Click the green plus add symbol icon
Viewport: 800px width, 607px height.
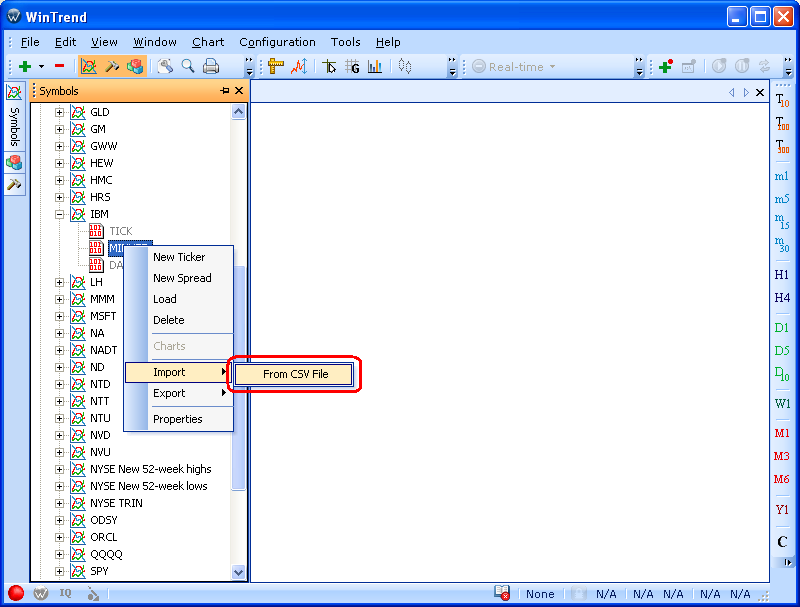click(x=25, y=66)
